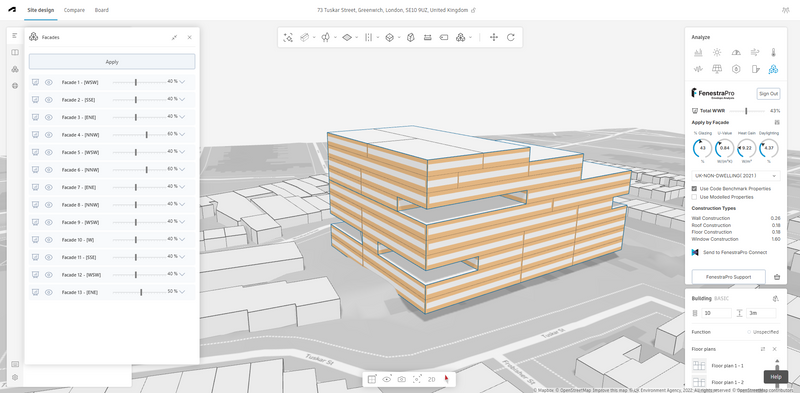The image size is (800, 393).
Task: Switch to the Board tab
Action: click(102, 10)
